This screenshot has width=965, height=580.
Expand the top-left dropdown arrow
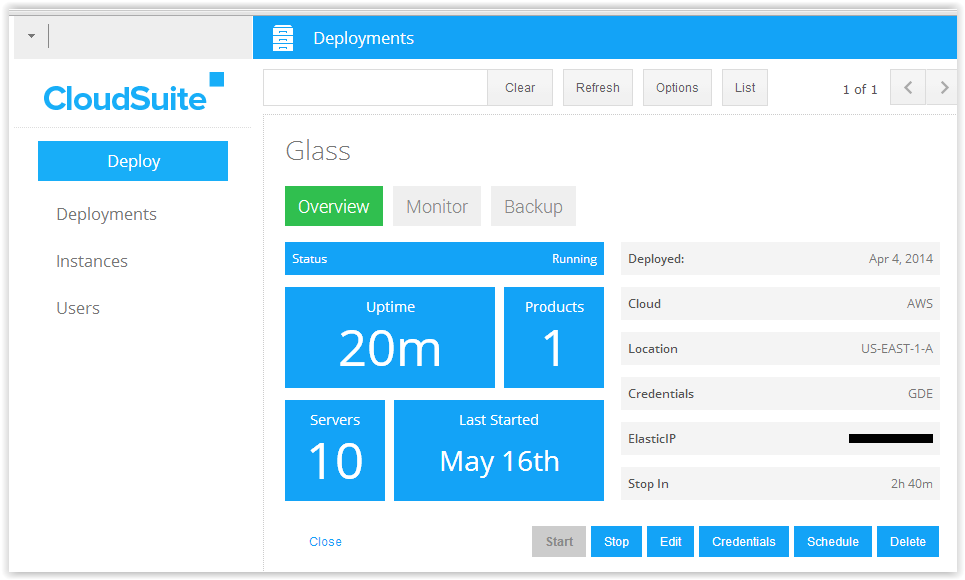tap(31, 36)
